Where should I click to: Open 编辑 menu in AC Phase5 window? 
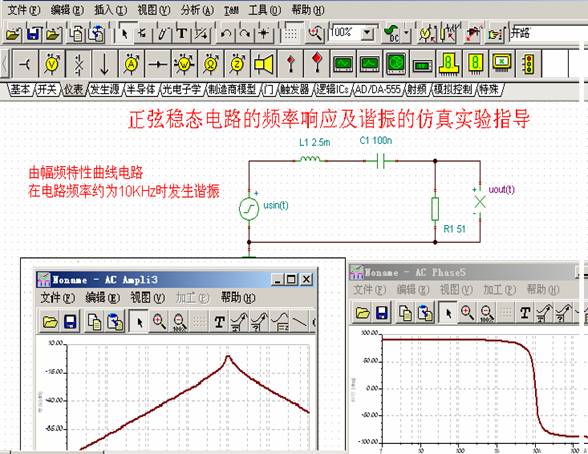412,289
